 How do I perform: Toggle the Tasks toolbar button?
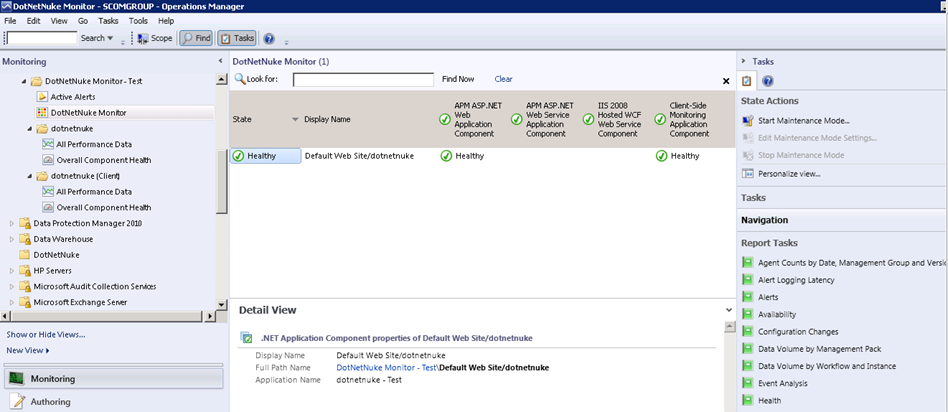pos(237,38)
